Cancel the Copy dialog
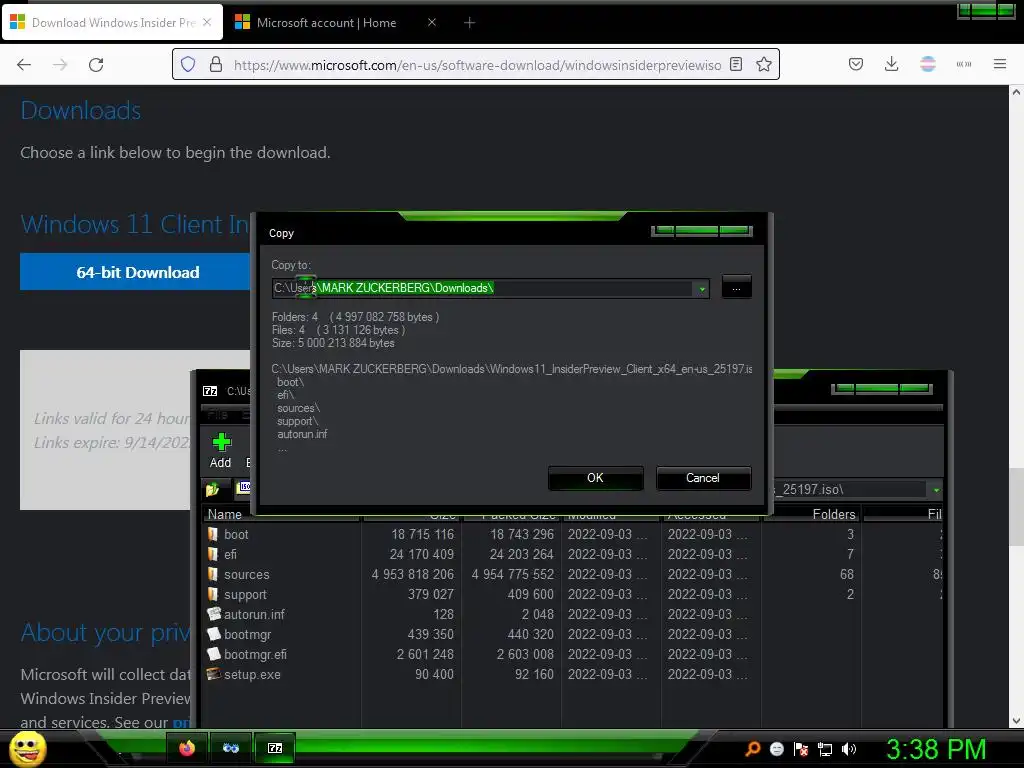The width and height of the screenshot is (1024, 768). [x=703, y=477]
